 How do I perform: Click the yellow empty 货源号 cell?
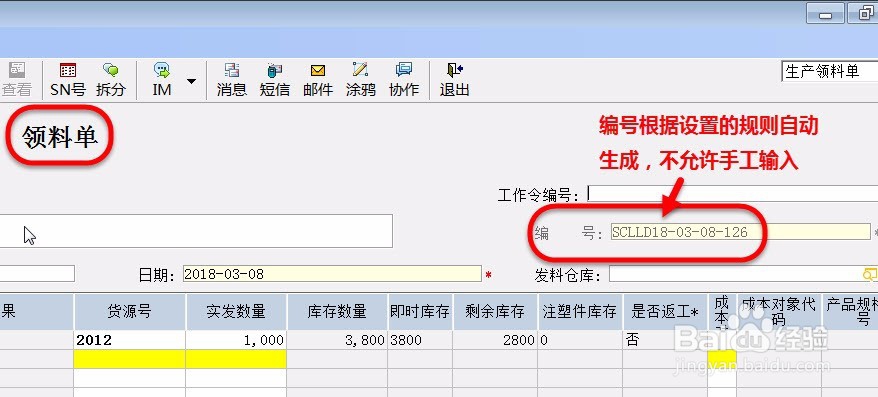129,359
